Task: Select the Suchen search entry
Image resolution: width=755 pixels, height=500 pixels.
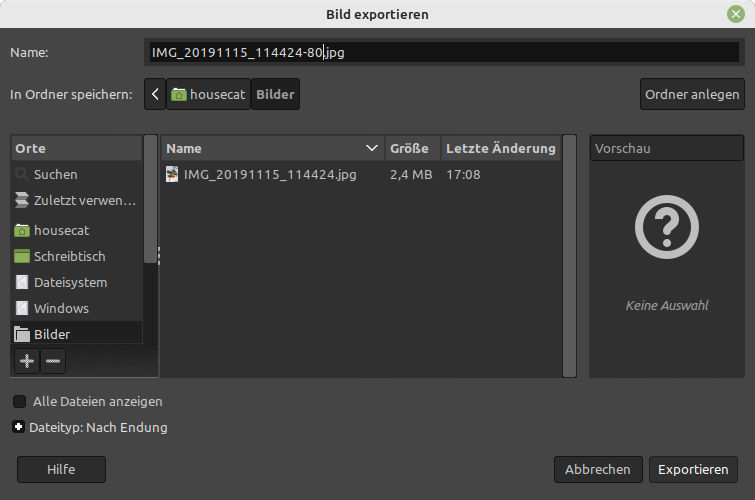Action: [x=55, y=174]
